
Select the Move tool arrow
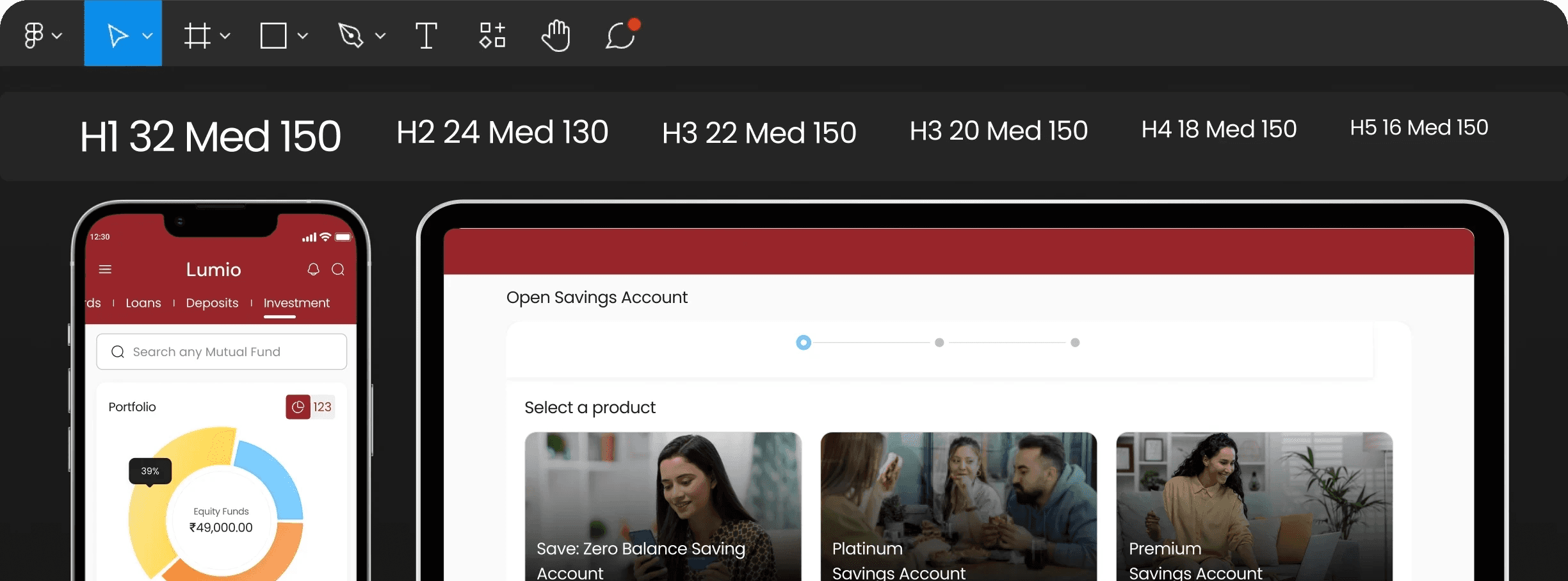tap(117, 35)
